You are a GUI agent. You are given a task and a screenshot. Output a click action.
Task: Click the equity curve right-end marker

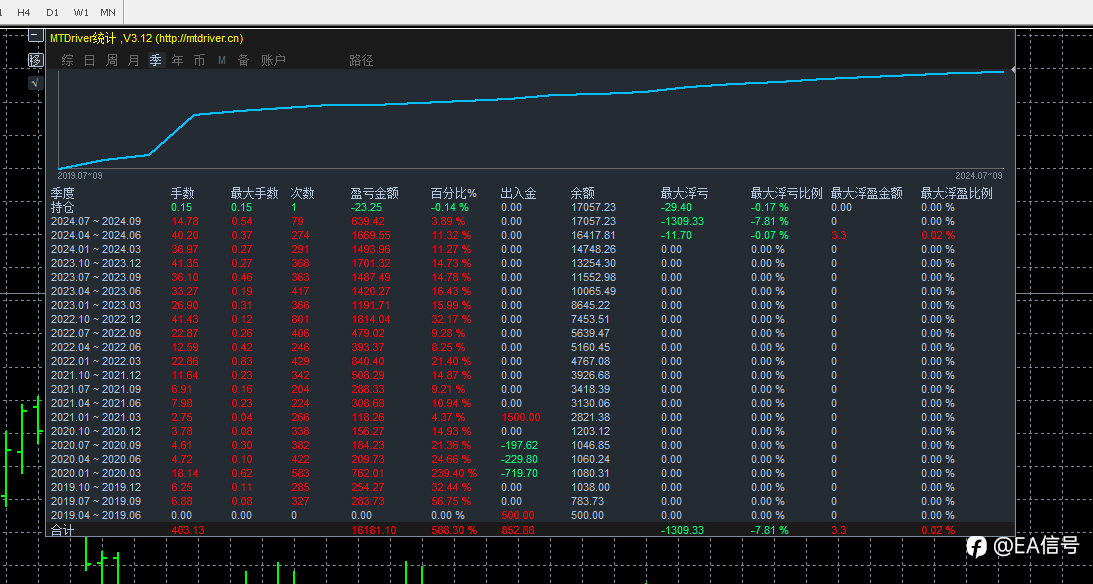[1012, 70]
